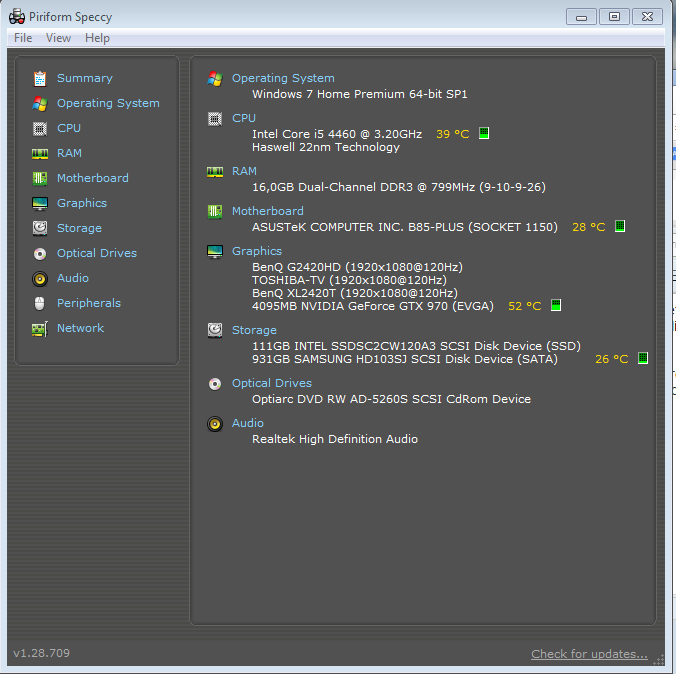Click the Audio speaker icon in sidebar
This screenshot has height=674, width=676.
tap(40, 279)
